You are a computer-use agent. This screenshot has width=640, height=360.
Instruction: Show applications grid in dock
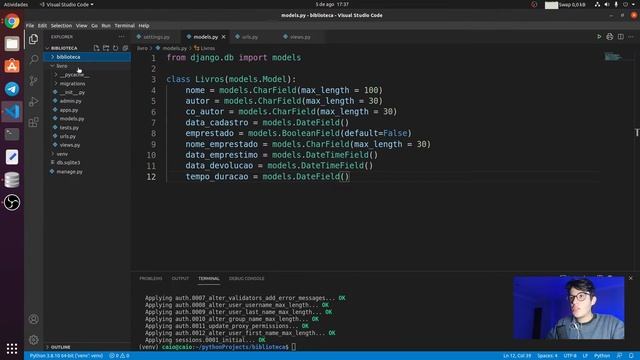click(12, 349)
